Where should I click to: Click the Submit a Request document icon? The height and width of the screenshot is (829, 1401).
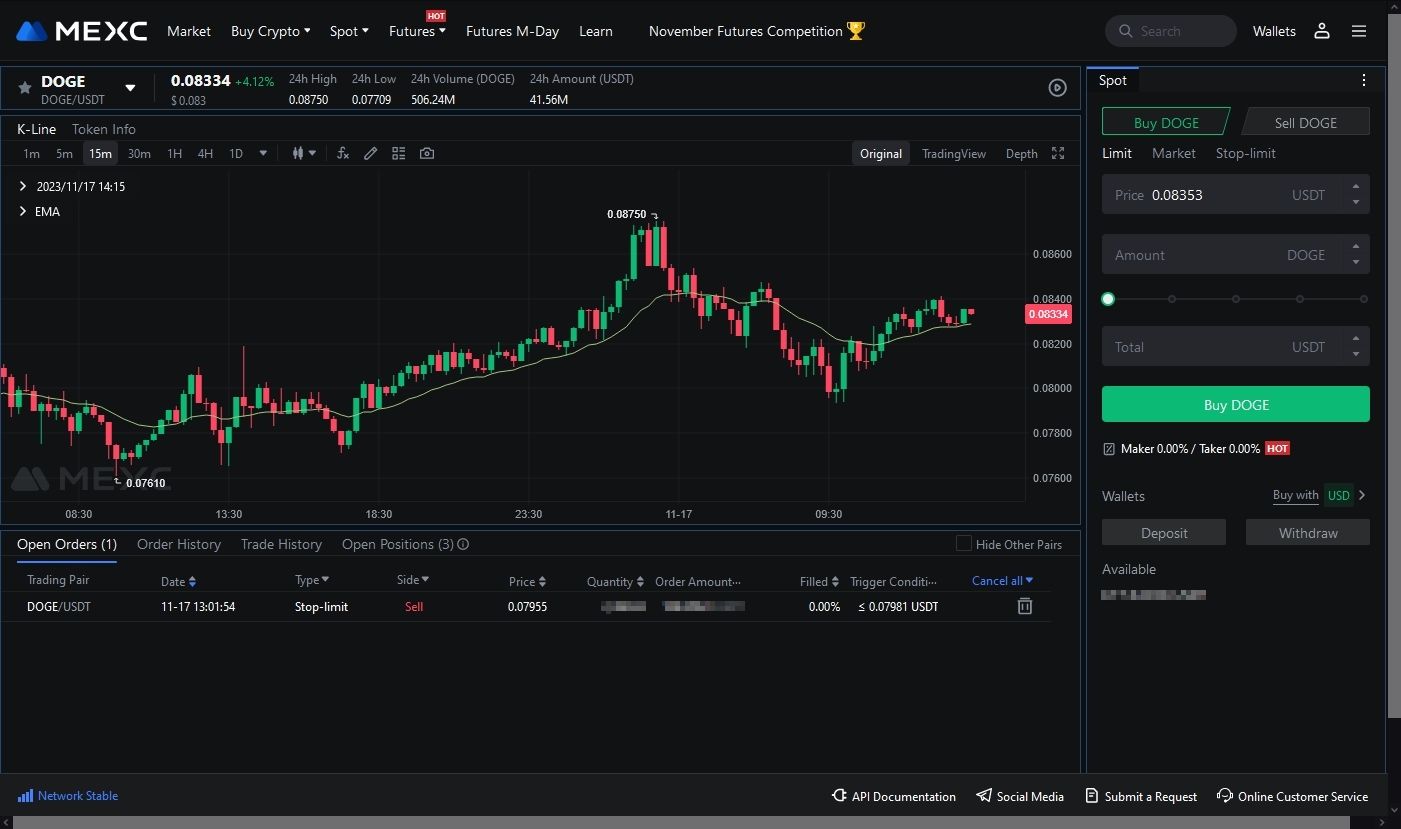(x=1092, y=796)
